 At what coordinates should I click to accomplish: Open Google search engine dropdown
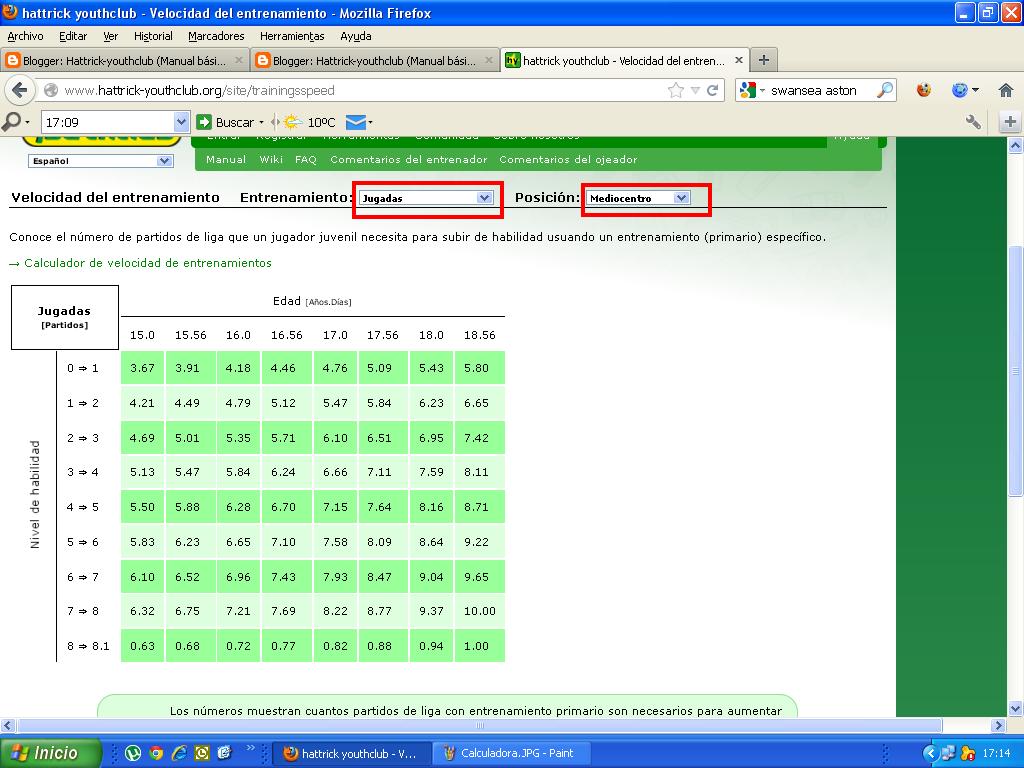click(x=752, y=90)
